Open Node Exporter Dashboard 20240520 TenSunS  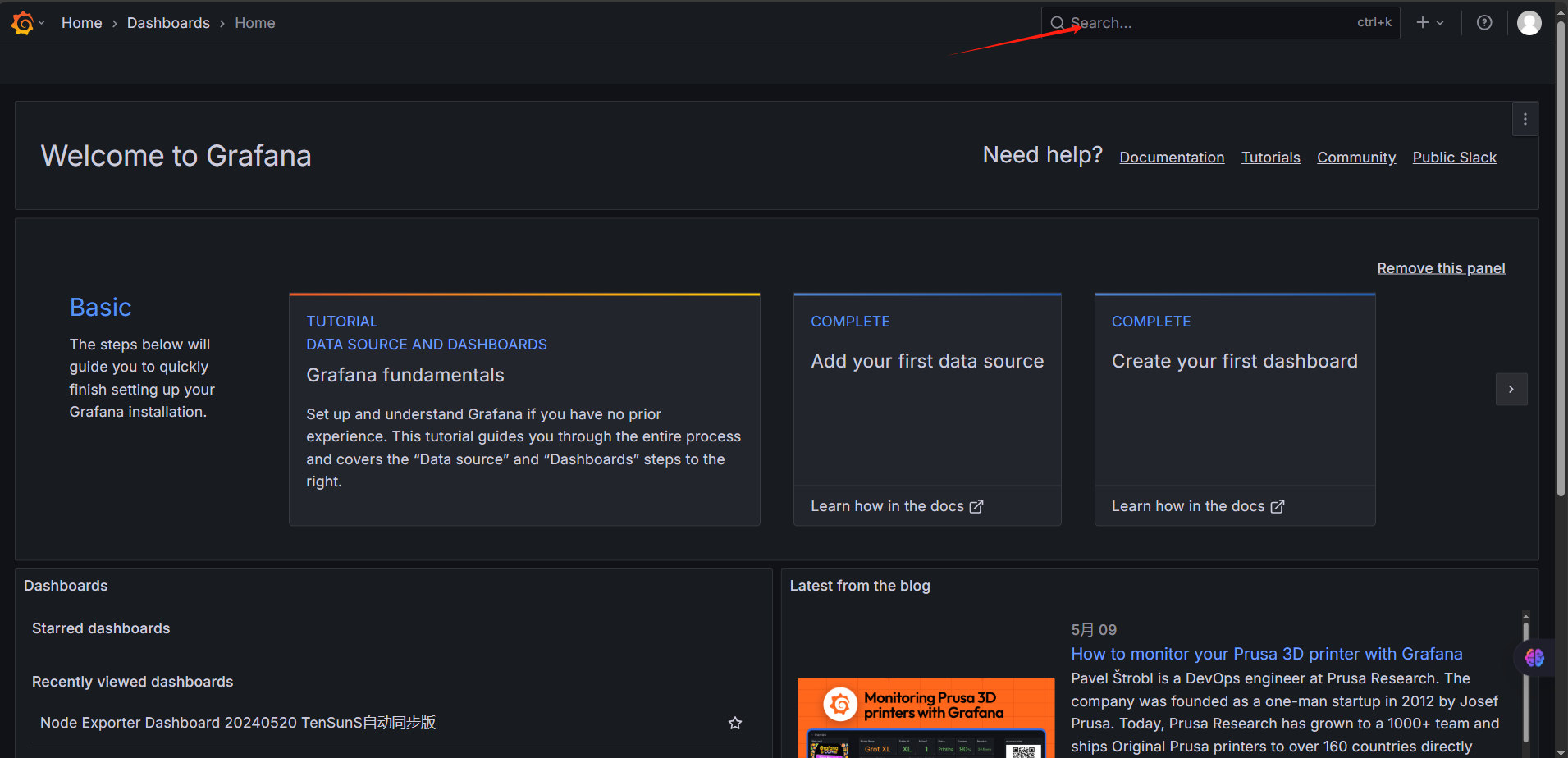(238, 723)
